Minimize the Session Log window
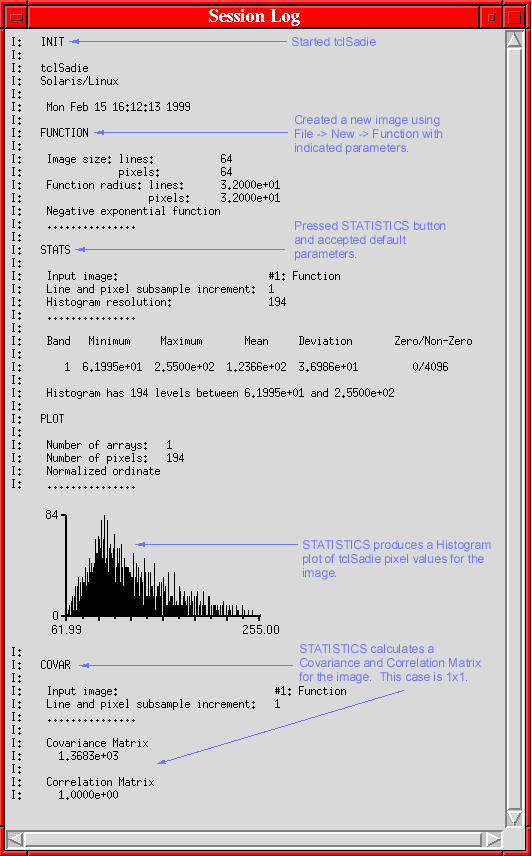532x856 pixels. pyautogui.click(x=491, y=17)
